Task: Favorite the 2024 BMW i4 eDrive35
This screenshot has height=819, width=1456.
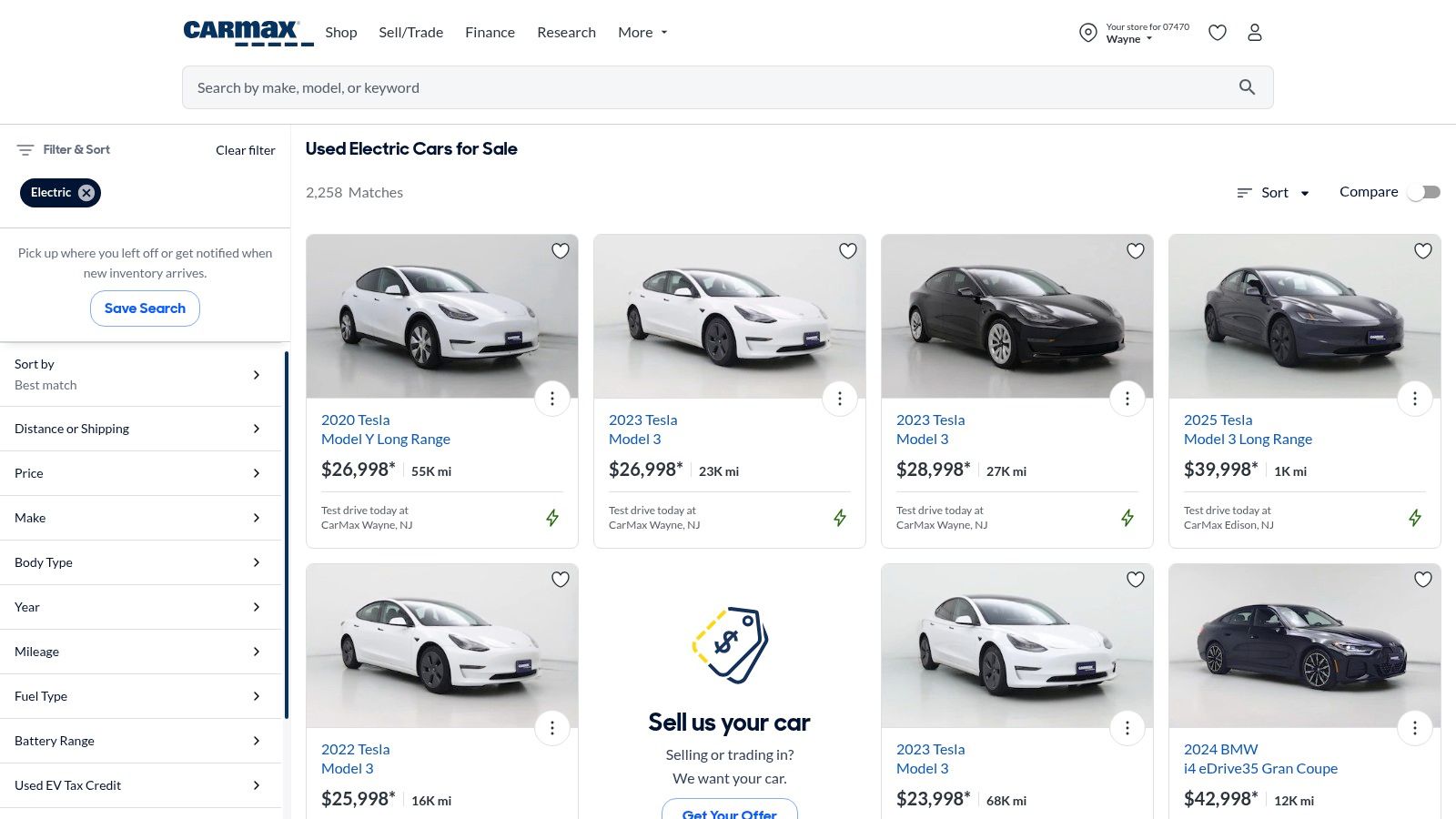Action: [1423, 580]
